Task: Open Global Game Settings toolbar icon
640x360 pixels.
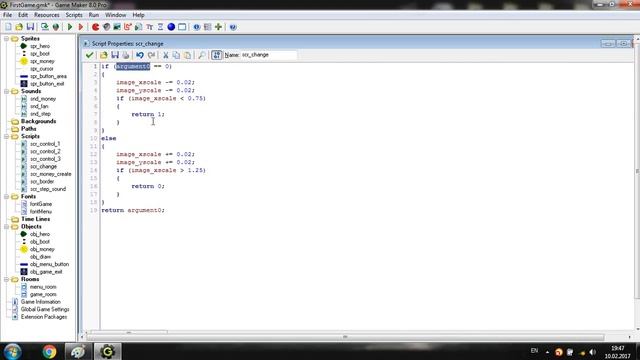Action: pyautogui.click(x=207, y=27)
